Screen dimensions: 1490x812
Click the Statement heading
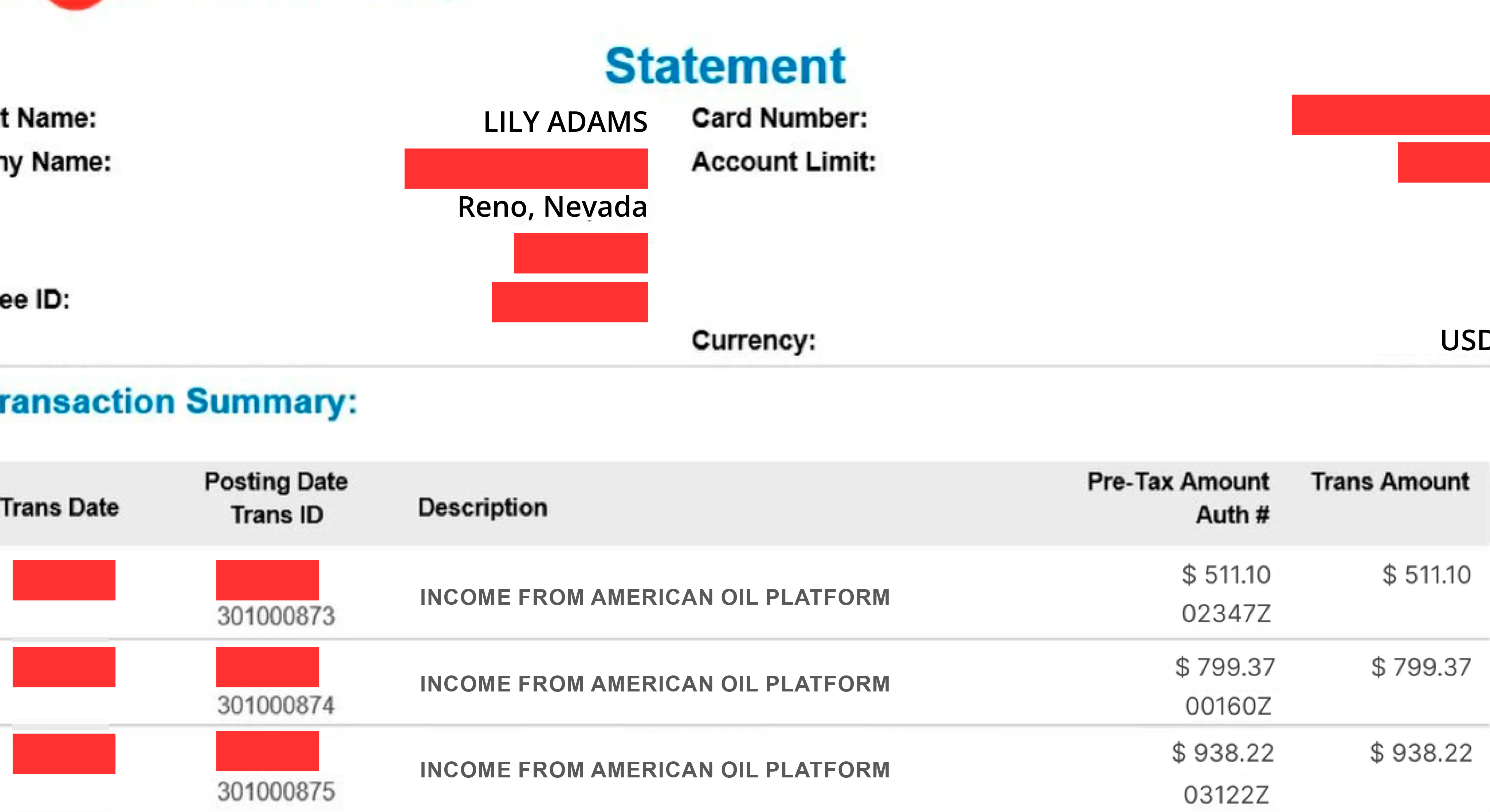point(725,67)
